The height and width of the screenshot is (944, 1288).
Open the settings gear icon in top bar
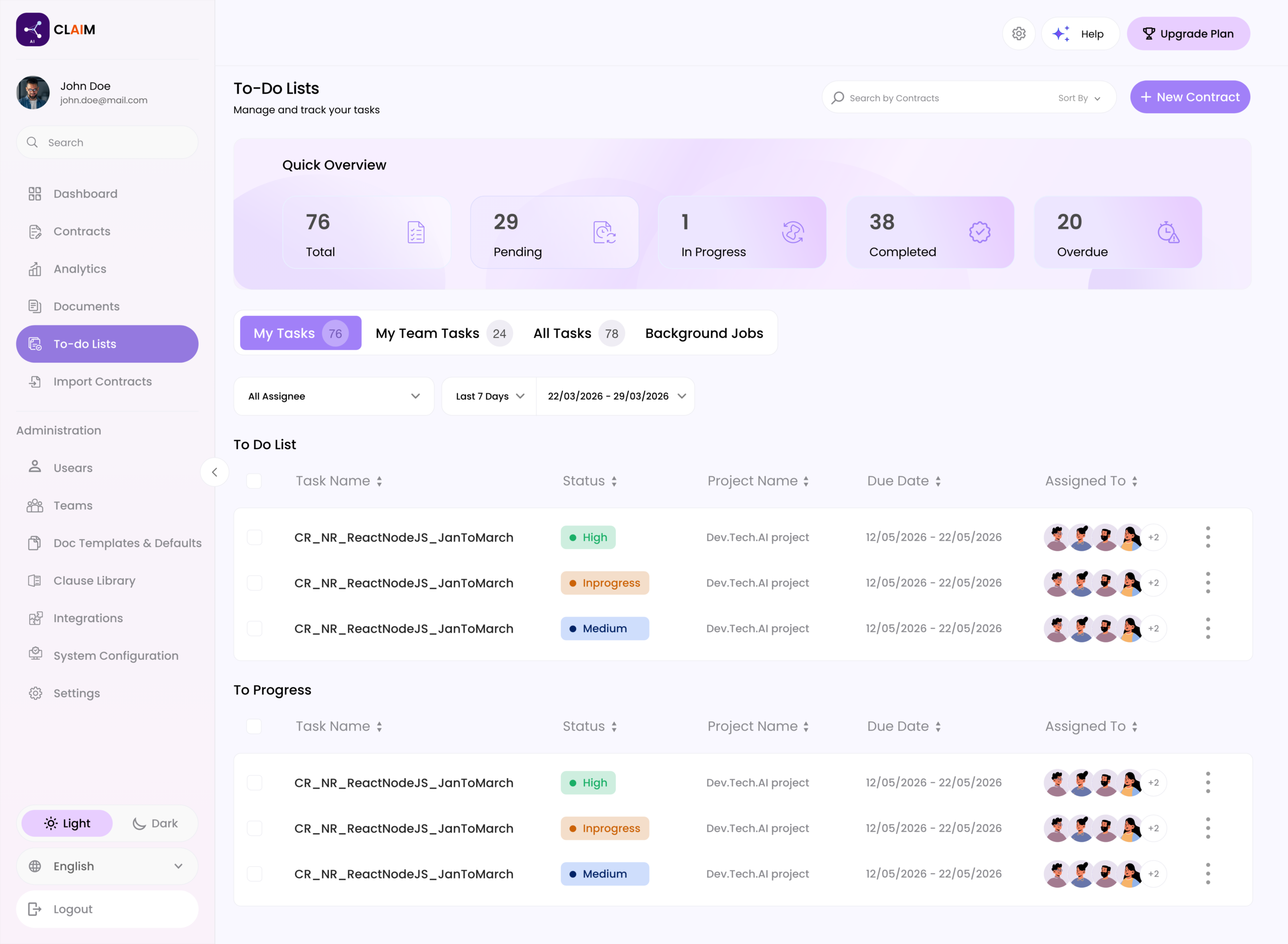[1018, 34]
